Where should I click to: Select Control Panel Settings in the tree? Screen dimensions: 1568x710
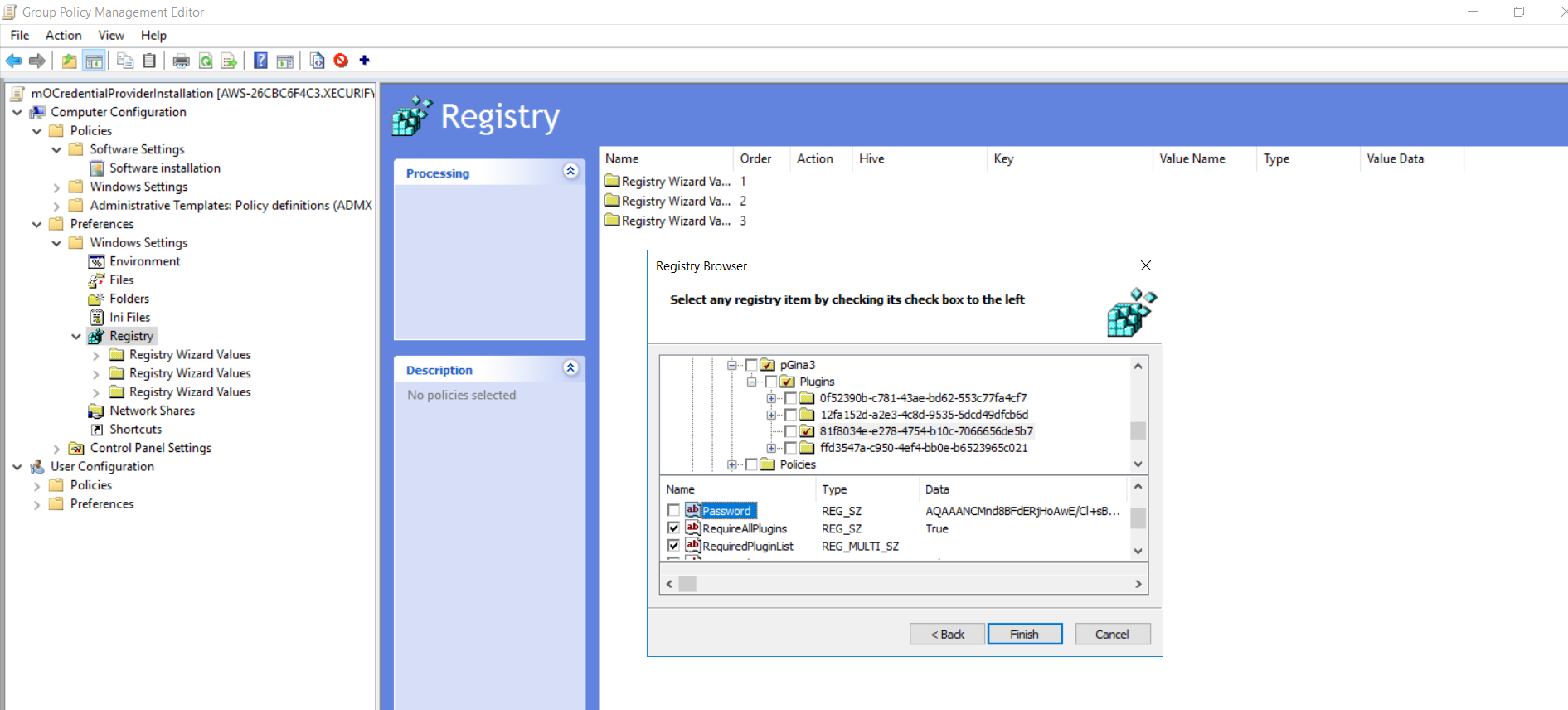(x=150, y=448)
